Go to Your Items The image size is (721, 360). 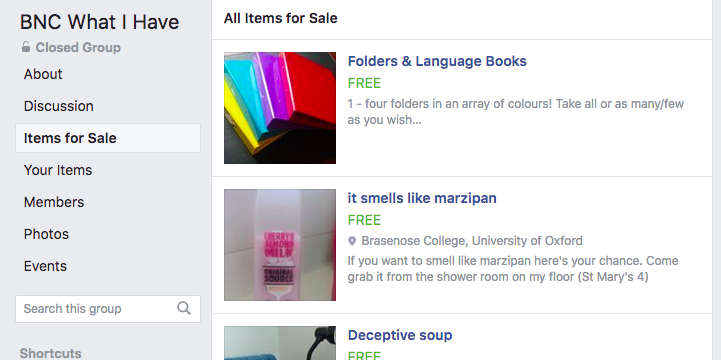point(58,170)
